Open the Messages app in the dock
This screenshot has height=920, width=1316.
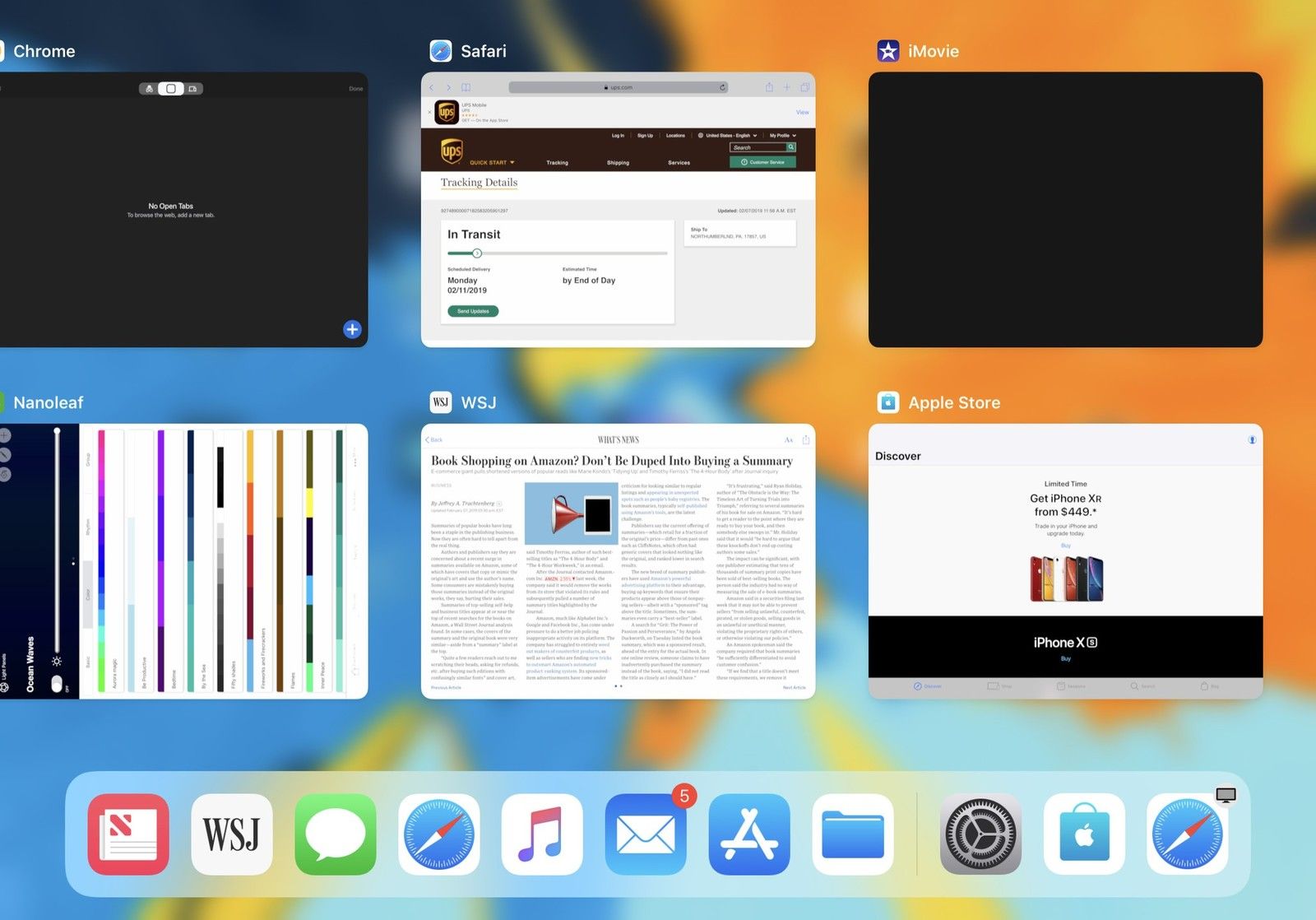(x=336, y=834)
